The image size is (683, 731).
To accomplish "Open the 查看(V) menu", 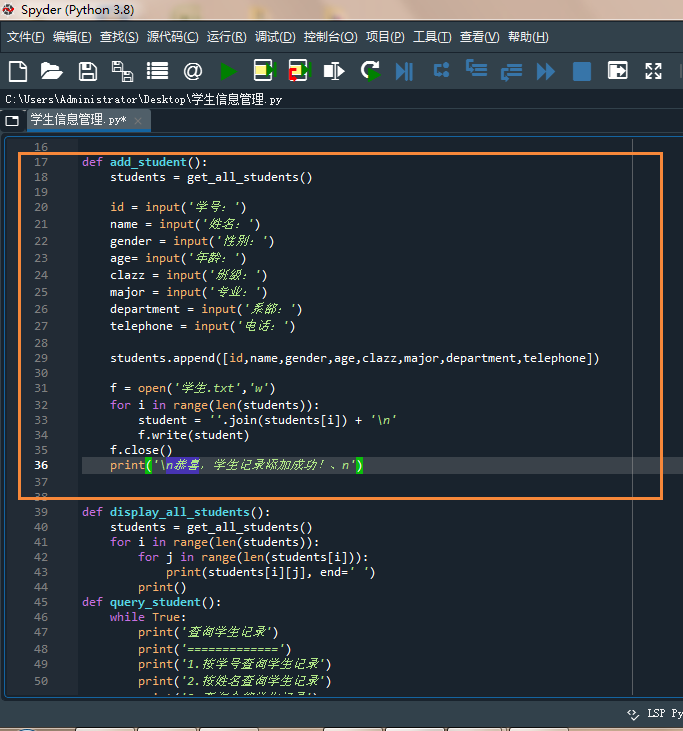I will [479, 37].
